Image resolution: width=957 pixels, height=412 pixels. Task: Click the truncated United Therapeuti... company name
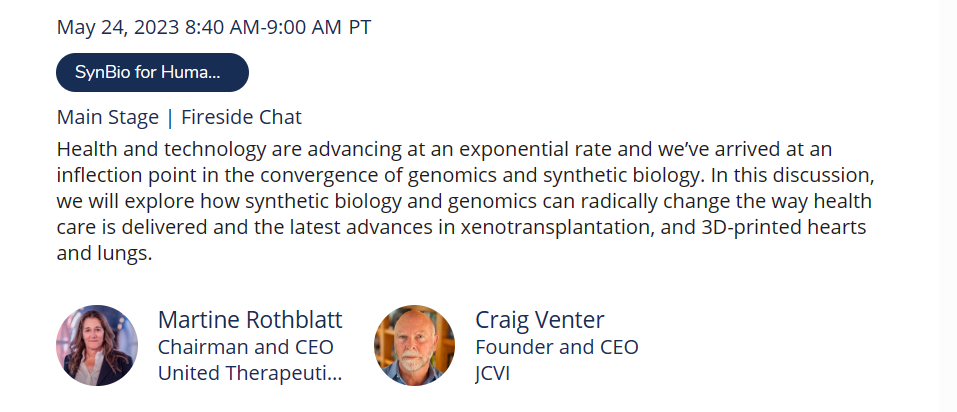click(x=250, y=372)
